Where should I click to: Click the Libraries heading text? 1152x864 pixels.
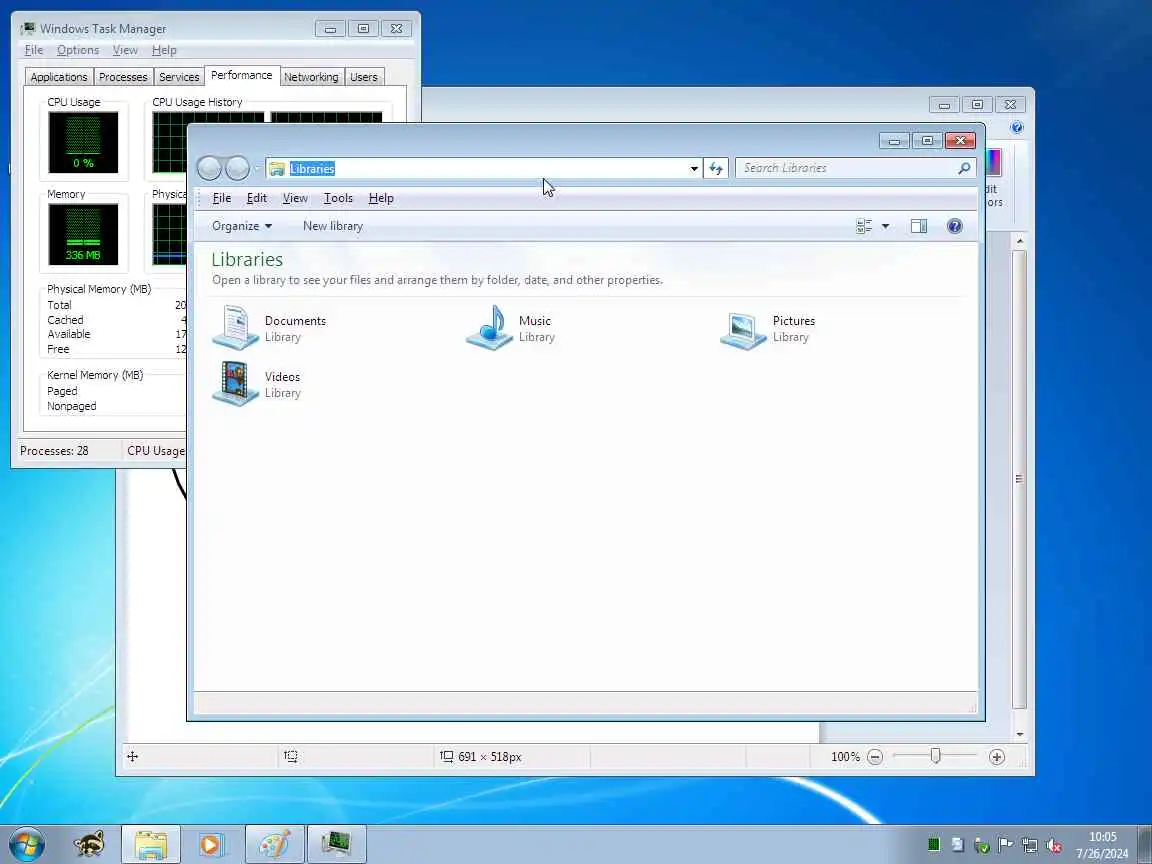click(247, 259)
